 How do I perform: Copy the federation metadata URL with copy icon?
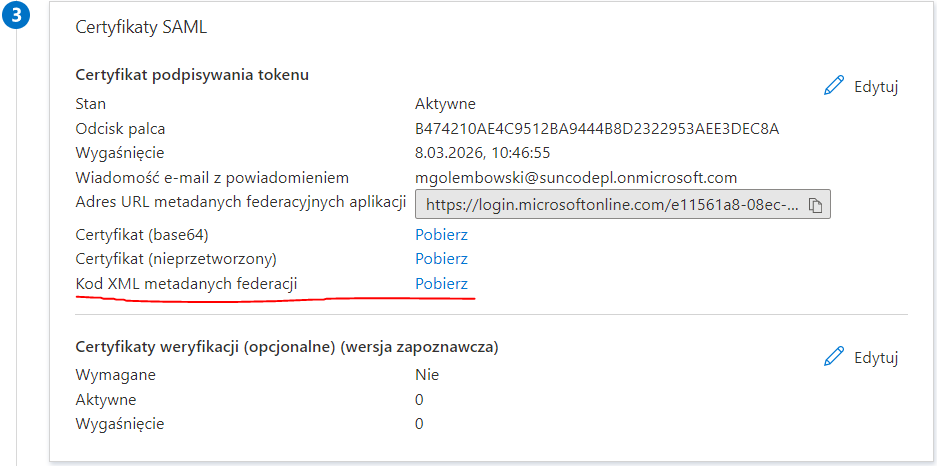pyautogui.click(x=816, y=206)
